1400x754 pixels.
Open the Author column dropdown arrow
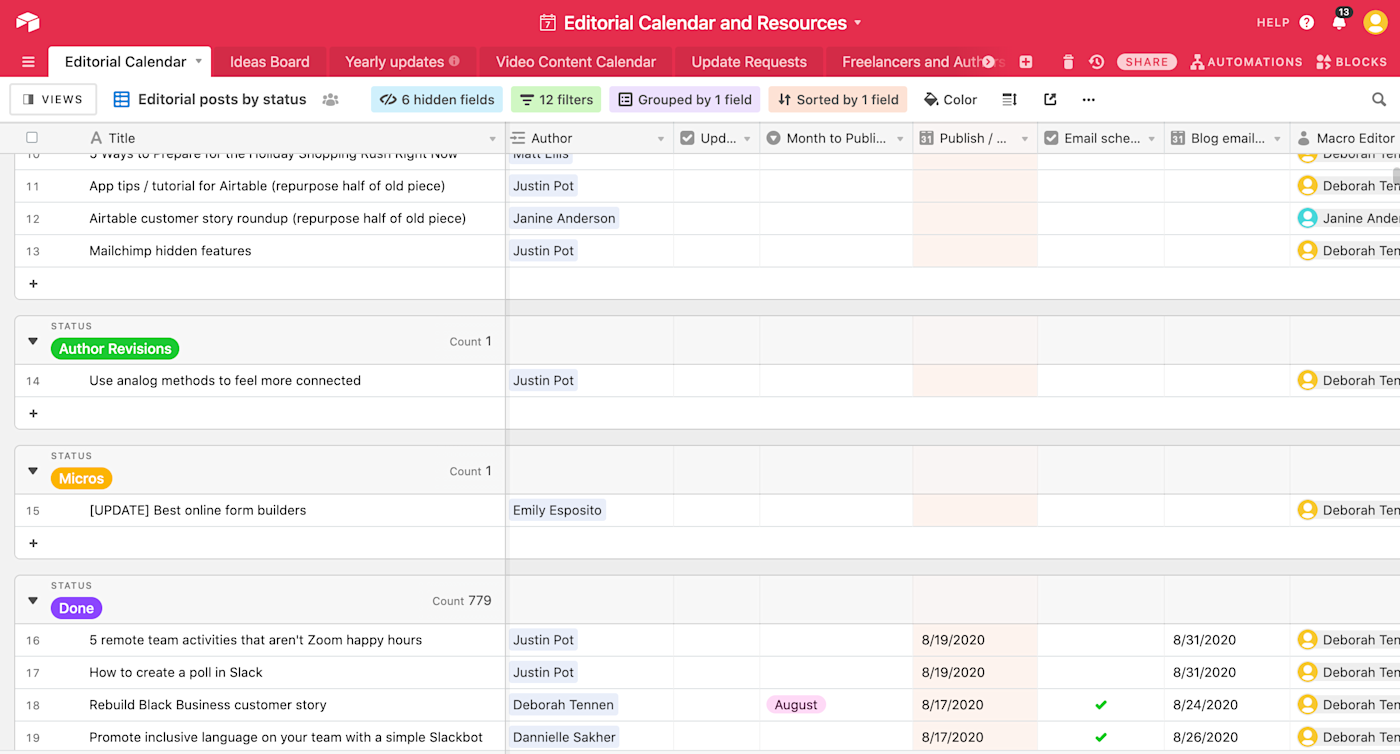661,139
